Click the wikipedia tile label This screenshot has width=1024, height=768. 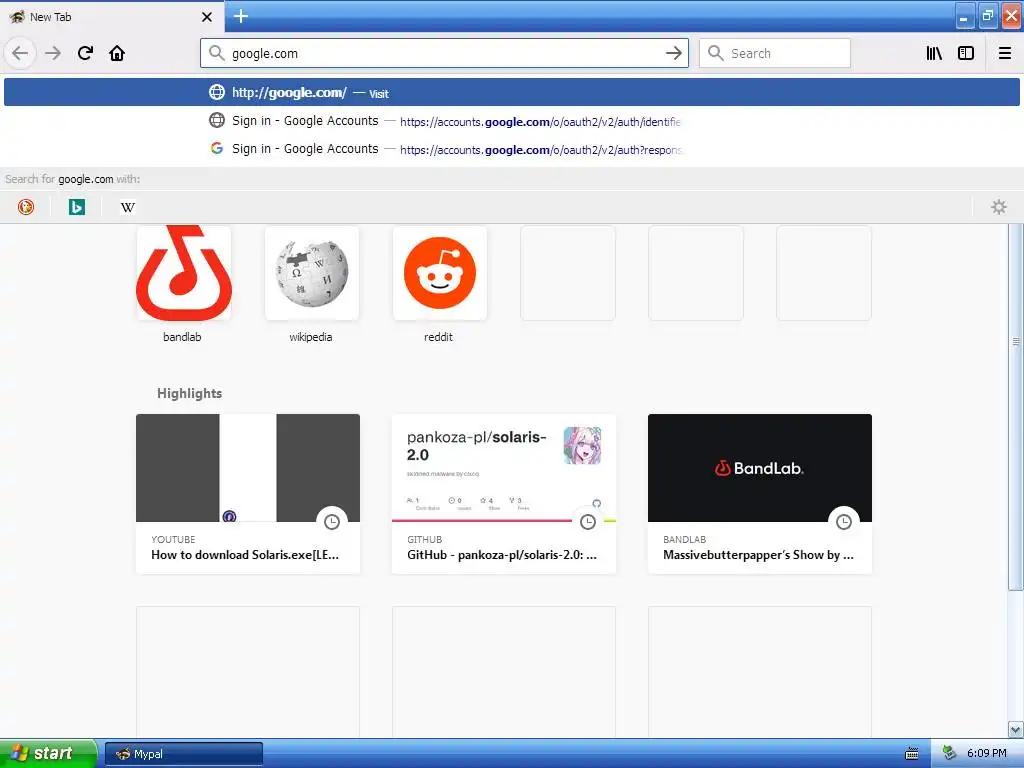point(311,337)
